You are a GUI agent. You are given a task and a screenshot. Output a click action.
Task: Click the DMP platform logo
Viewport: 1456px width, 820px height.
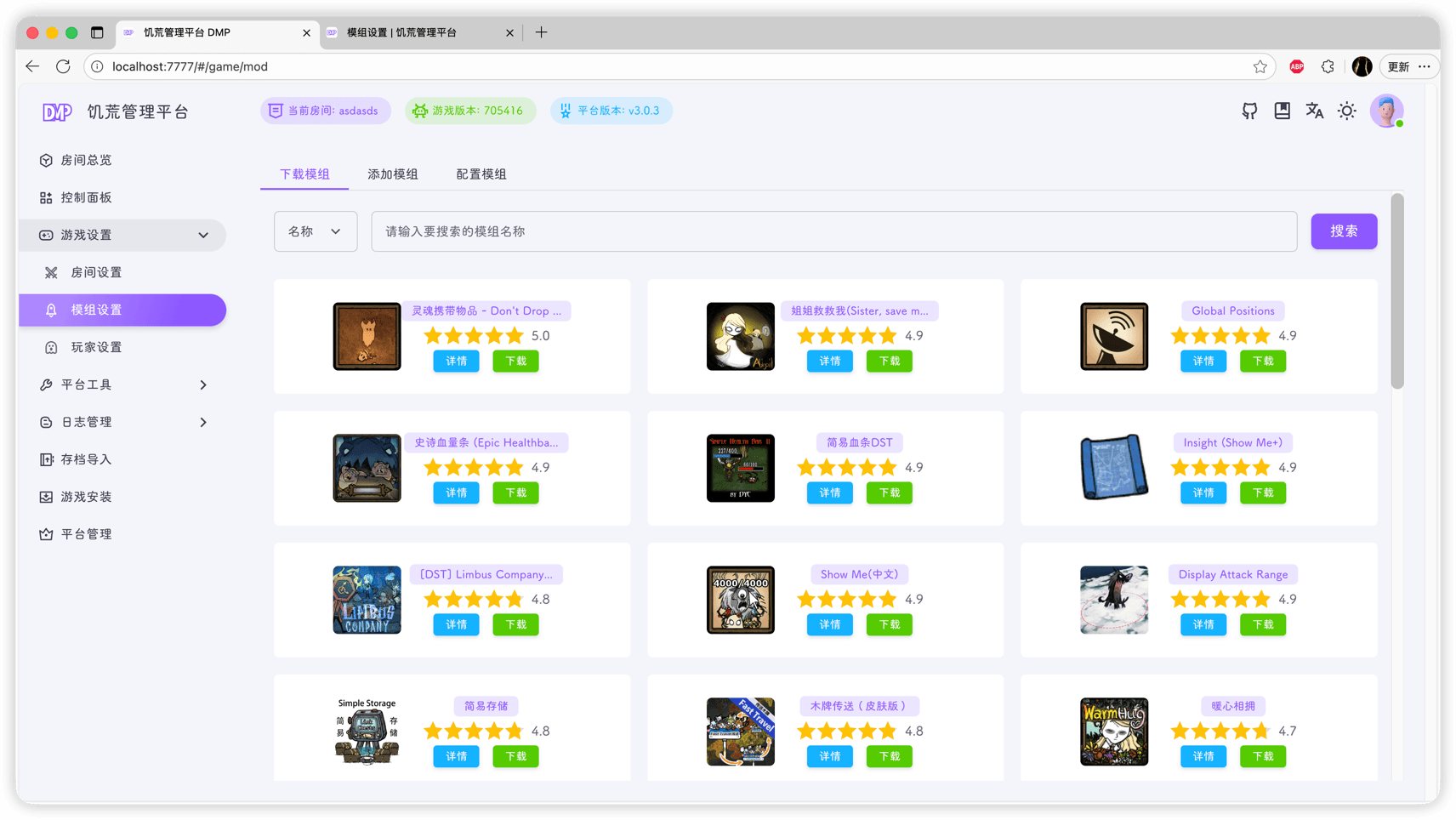[x=57, y=111]
